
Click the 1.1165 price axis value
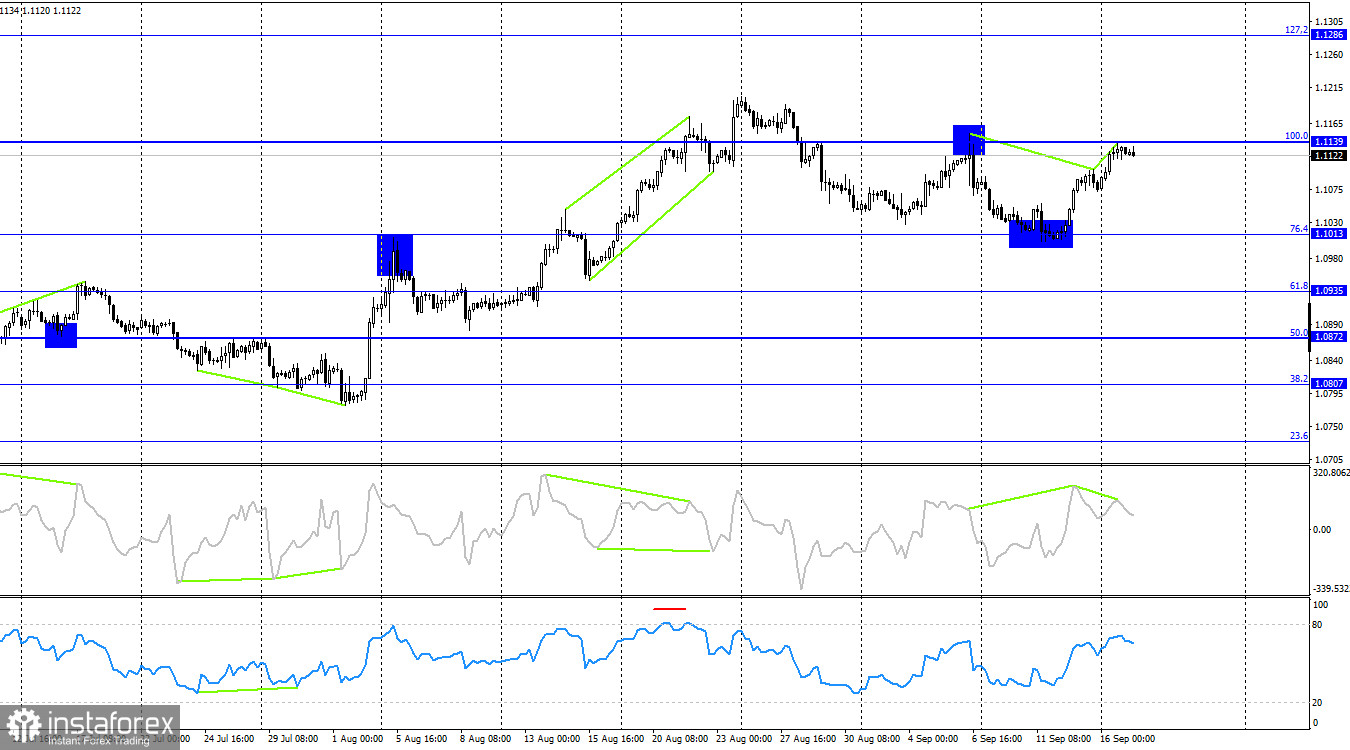(1329, 122)
